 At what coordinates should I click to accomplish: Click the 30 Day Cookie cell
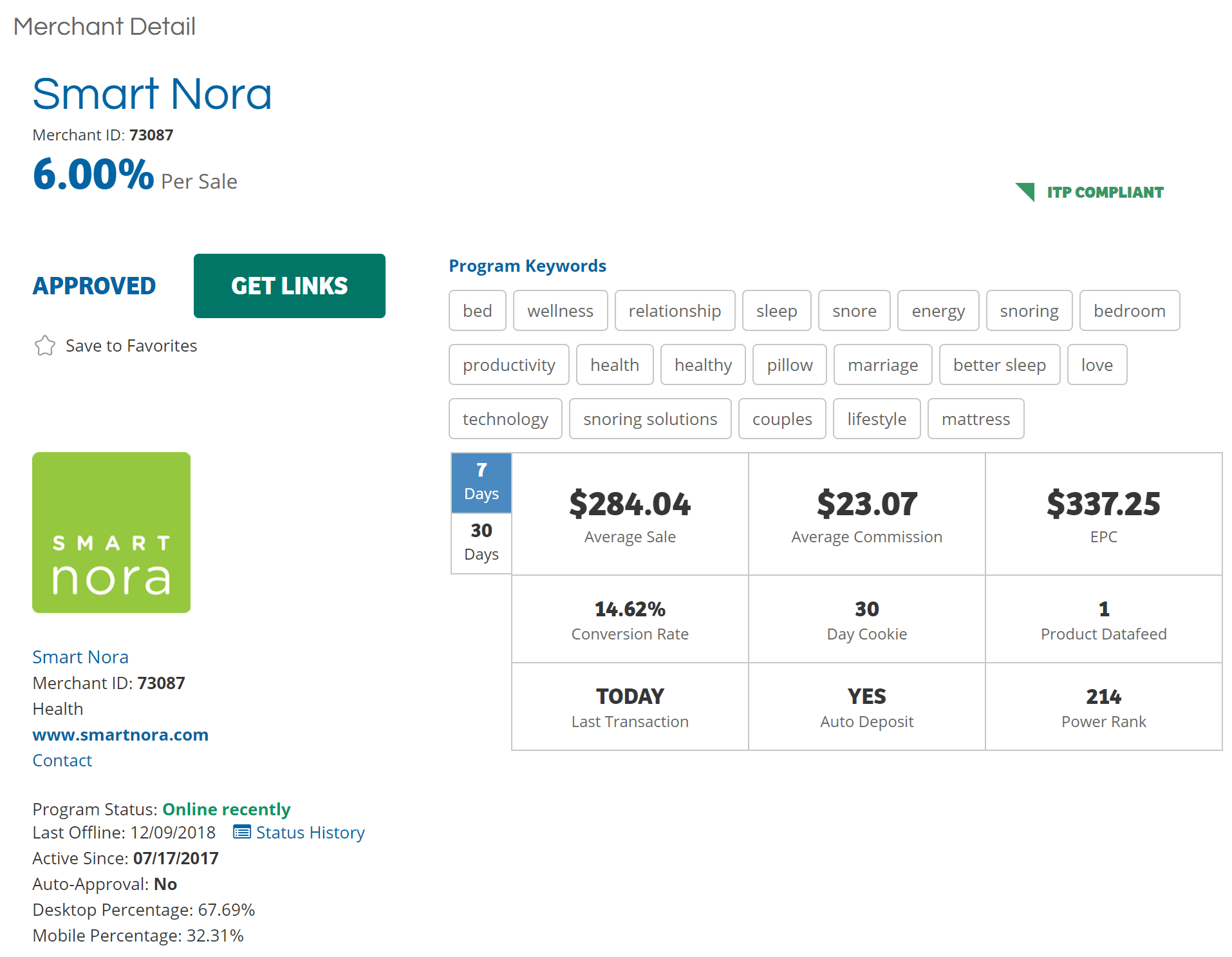click(x=867, y=619)
